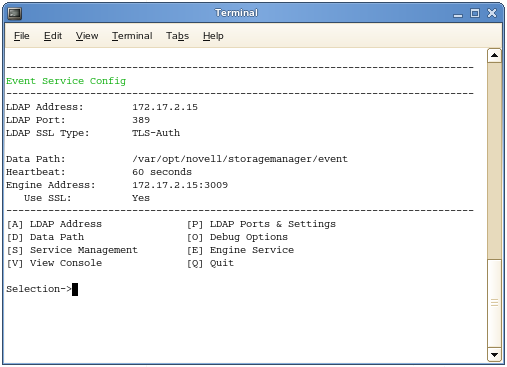The image size is (507, 367).
Task: Click the '[A] LDAP Address' option
Action: click(x=54, y=224)
